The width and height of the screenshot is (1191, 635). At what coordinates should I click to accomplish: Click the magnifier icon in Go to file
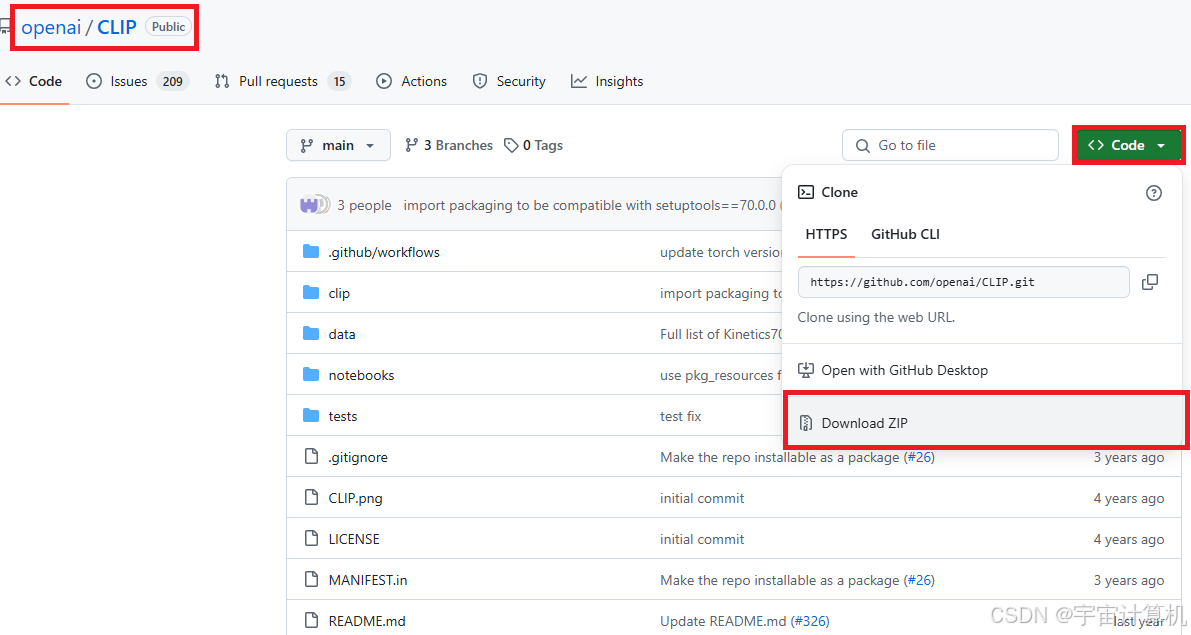(863, 146)
